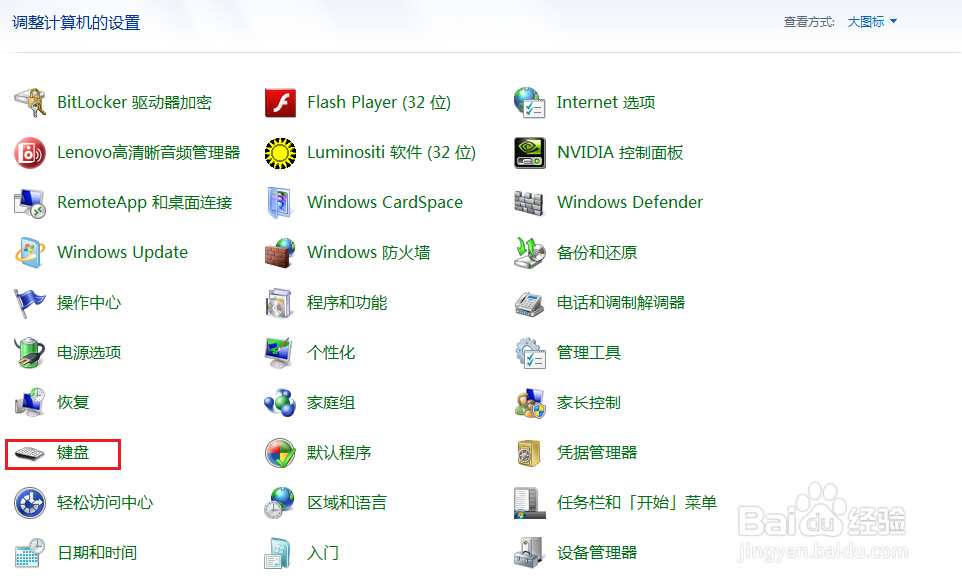Image resolution: width=962 pixels, height=585 pixels.
Task: Click the NVIDIA 控制面板 icon
Action: pos(529,153)
